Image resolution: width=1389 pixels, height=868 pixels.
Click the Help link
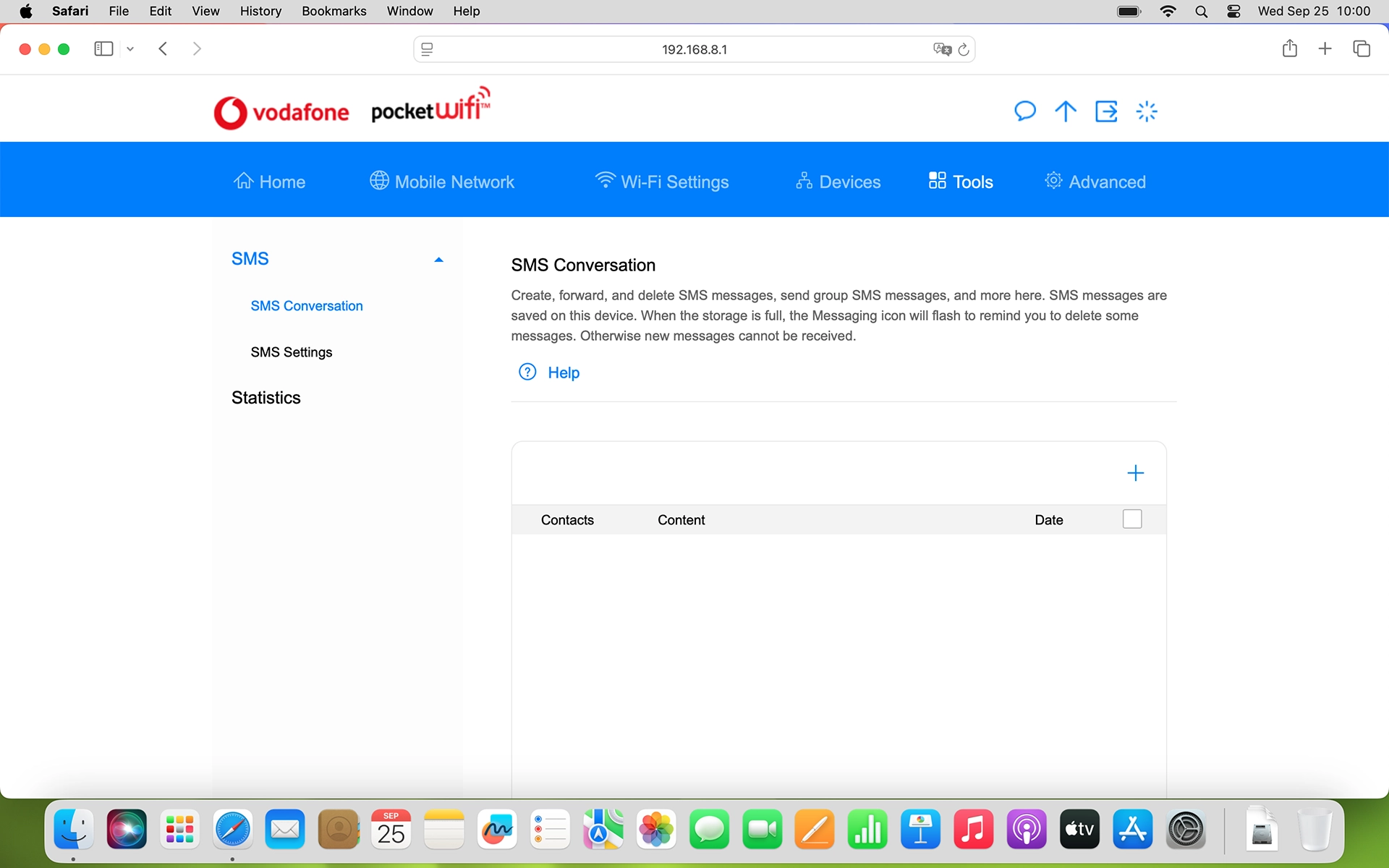(x=564, y=373)
